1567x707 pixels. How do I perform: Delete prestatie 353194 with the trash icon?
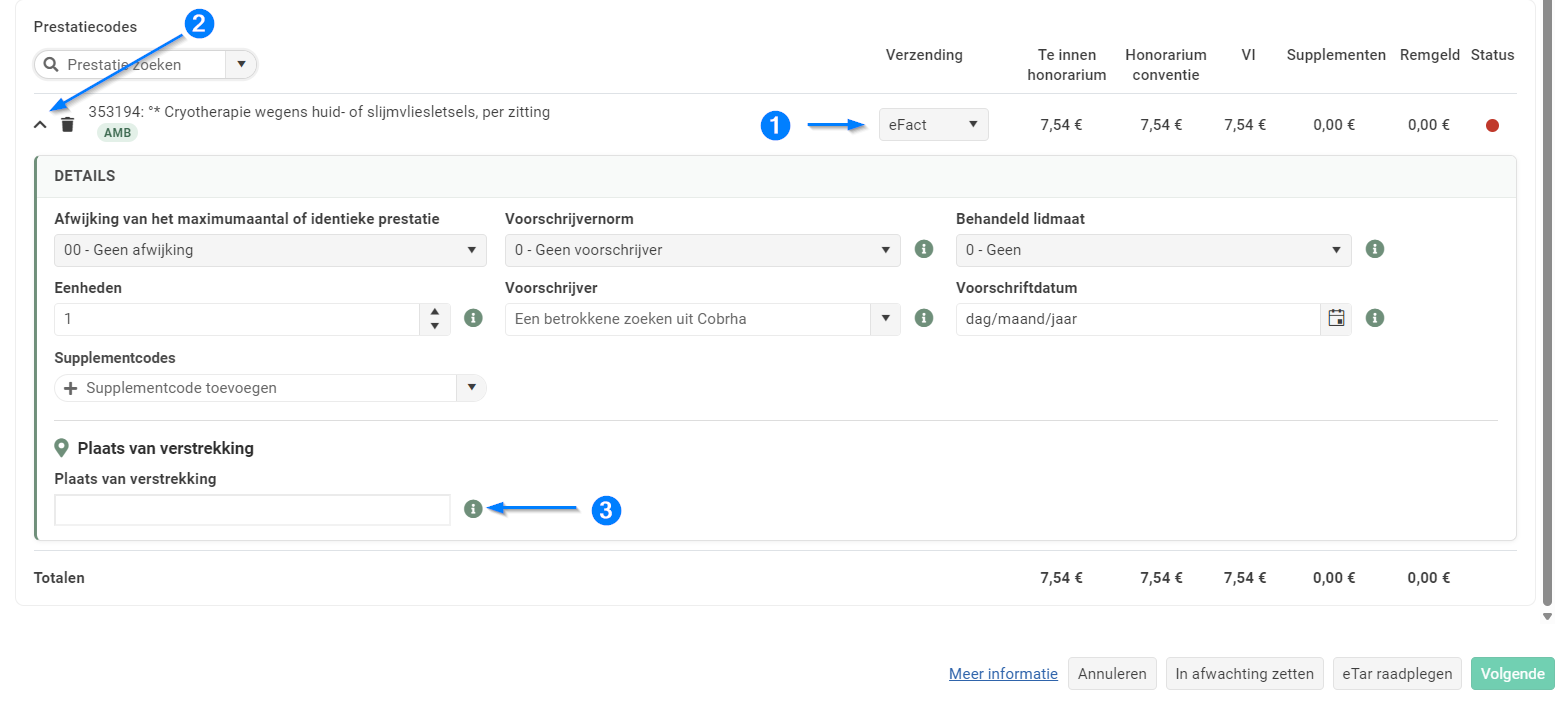click(67, 125)
